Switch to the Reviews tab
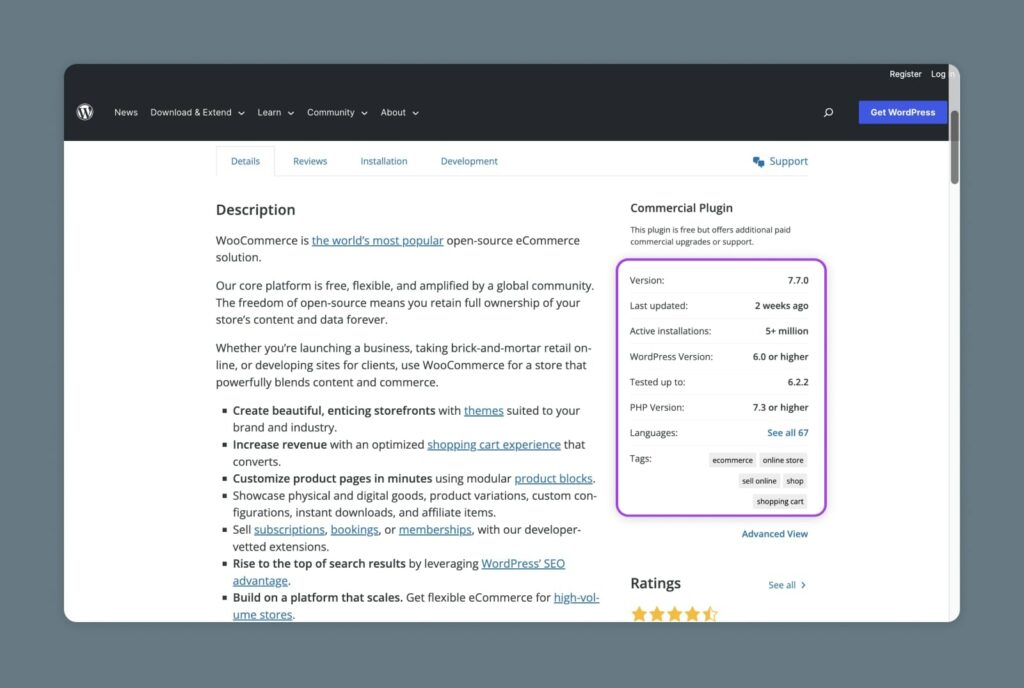Viewport: 1024px width, 688px height. tap(310, 161)
